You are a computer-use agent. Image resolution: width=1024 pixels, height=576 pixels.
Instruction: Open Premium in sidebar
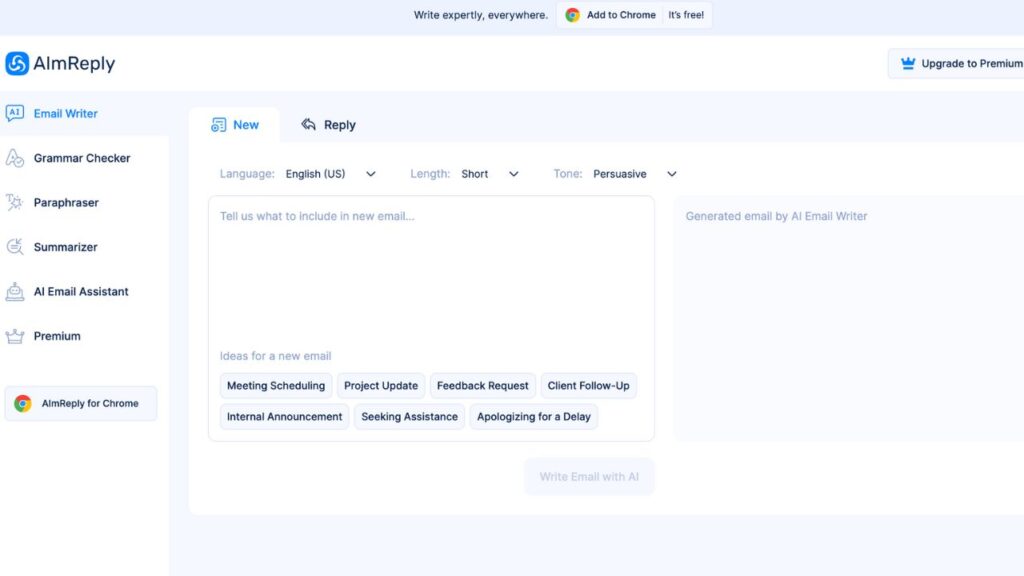84,336
